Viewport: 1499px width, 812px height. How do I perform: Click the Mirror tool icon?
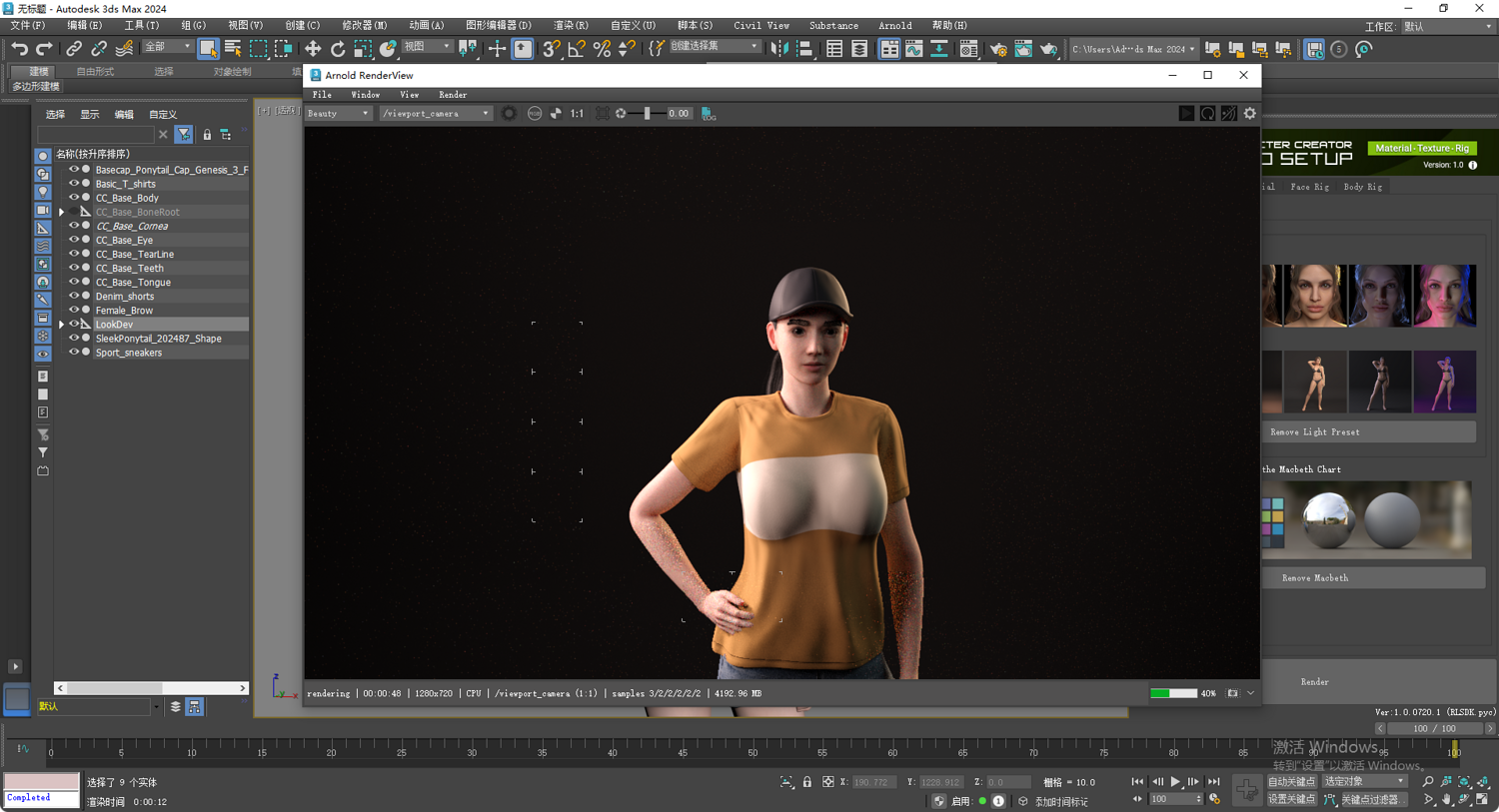coord(779,49)
